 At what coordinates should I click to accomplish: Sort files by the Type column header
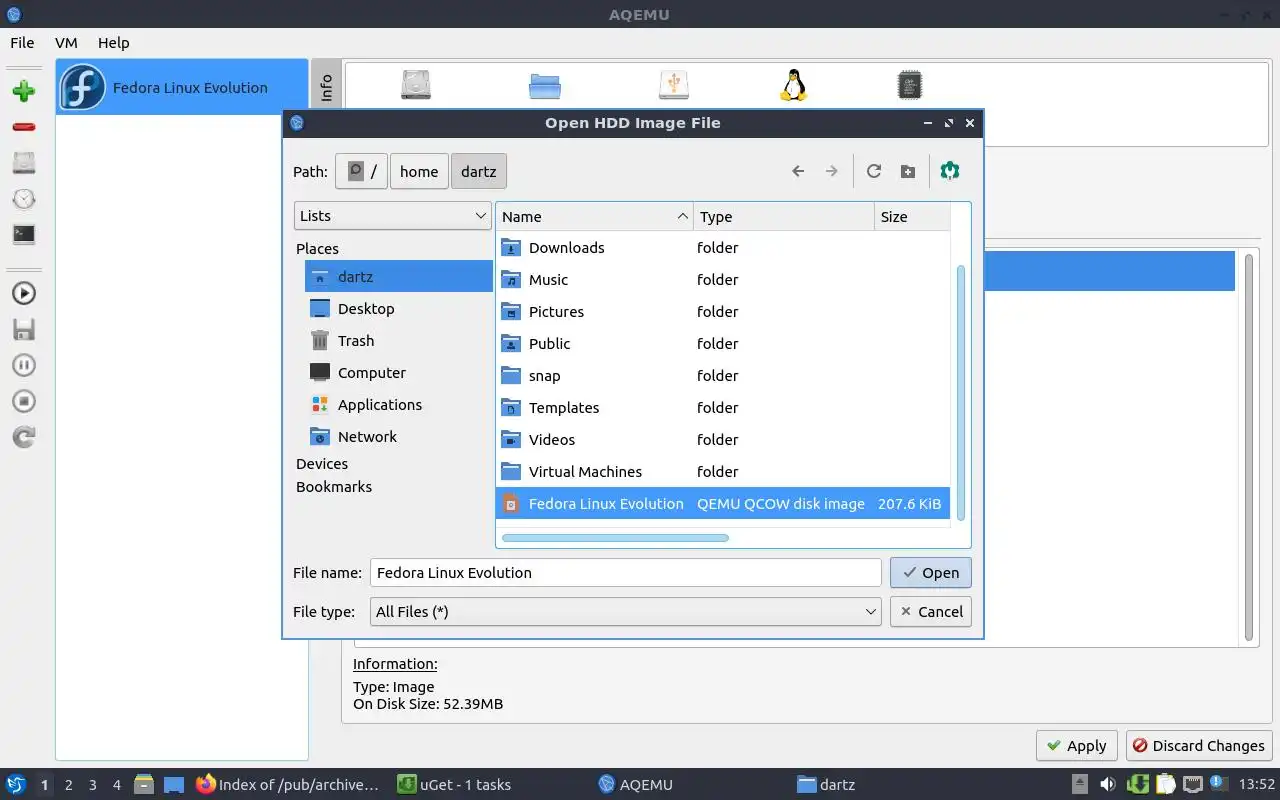pyautogui.click(x=784, y=217)
